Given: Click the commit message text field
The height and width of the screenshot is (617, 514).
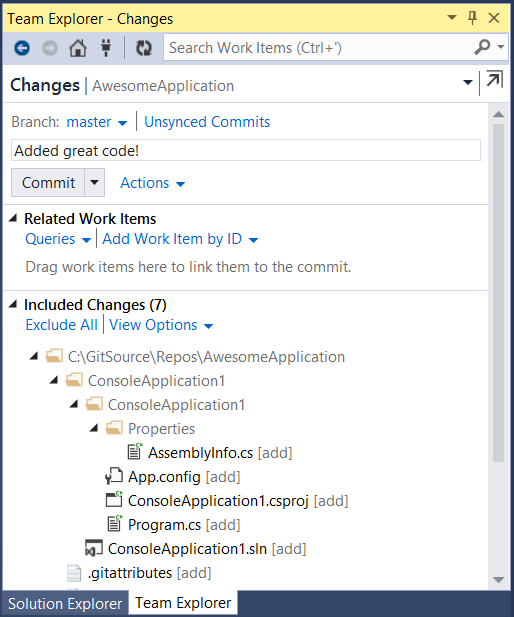Looking at the screenshot, I should click(246, 150).
